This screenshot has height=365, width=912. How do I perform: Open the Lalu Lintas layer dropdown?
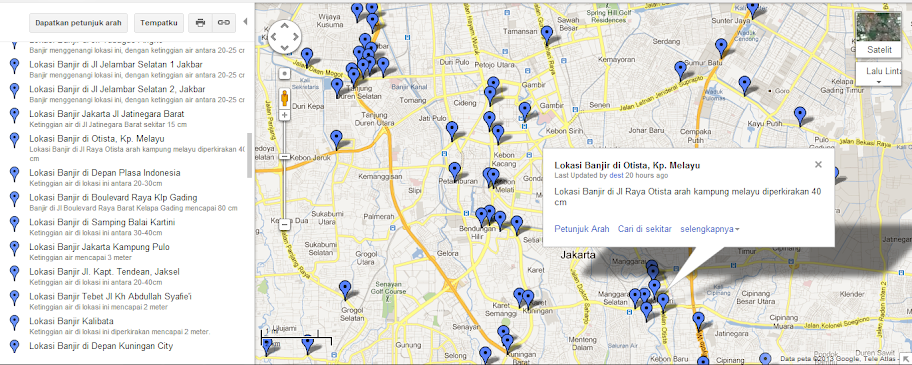879,75
